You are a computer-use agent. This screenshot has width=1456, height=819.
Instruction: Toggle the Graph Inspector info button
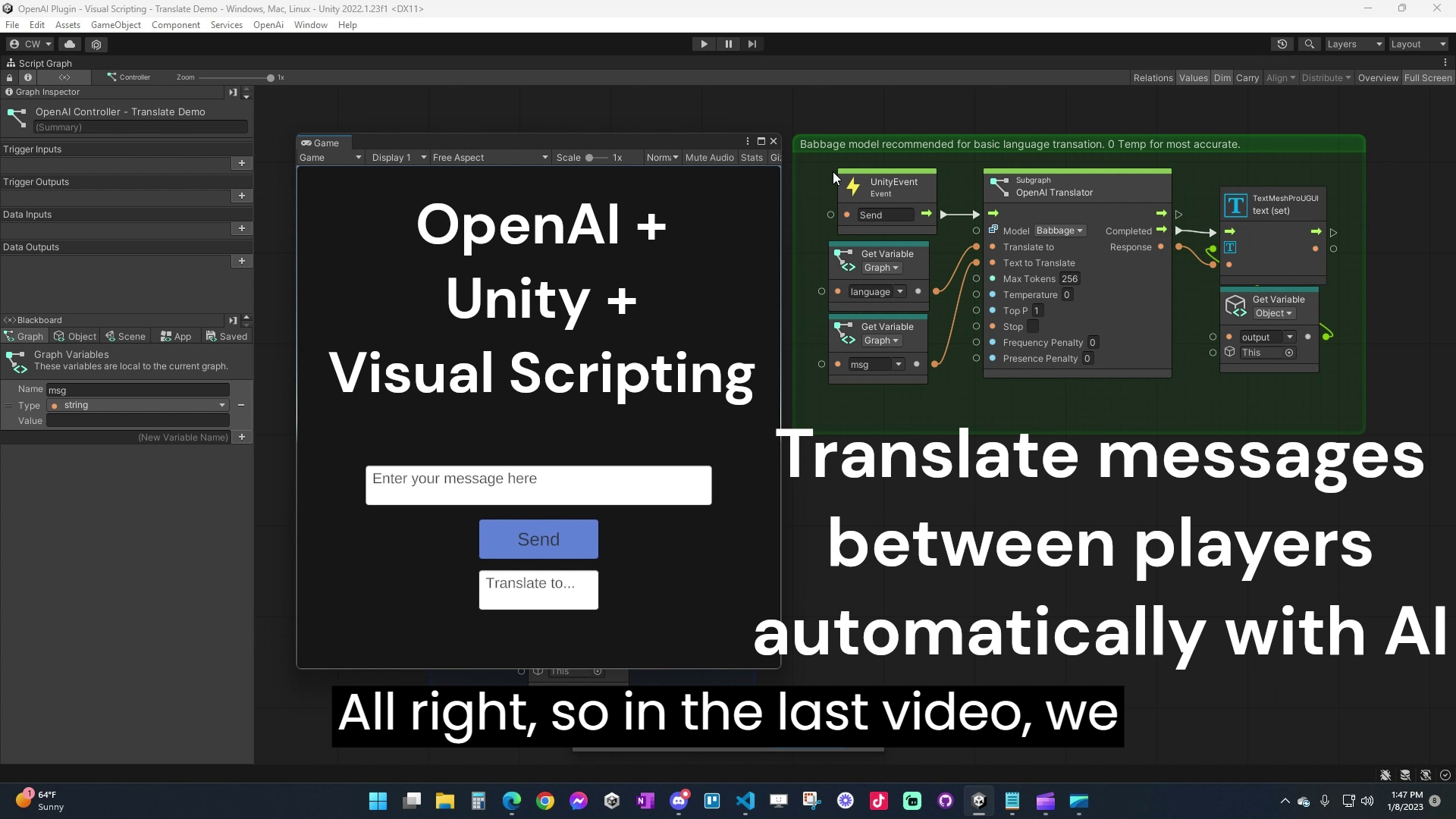coord(28,77)
